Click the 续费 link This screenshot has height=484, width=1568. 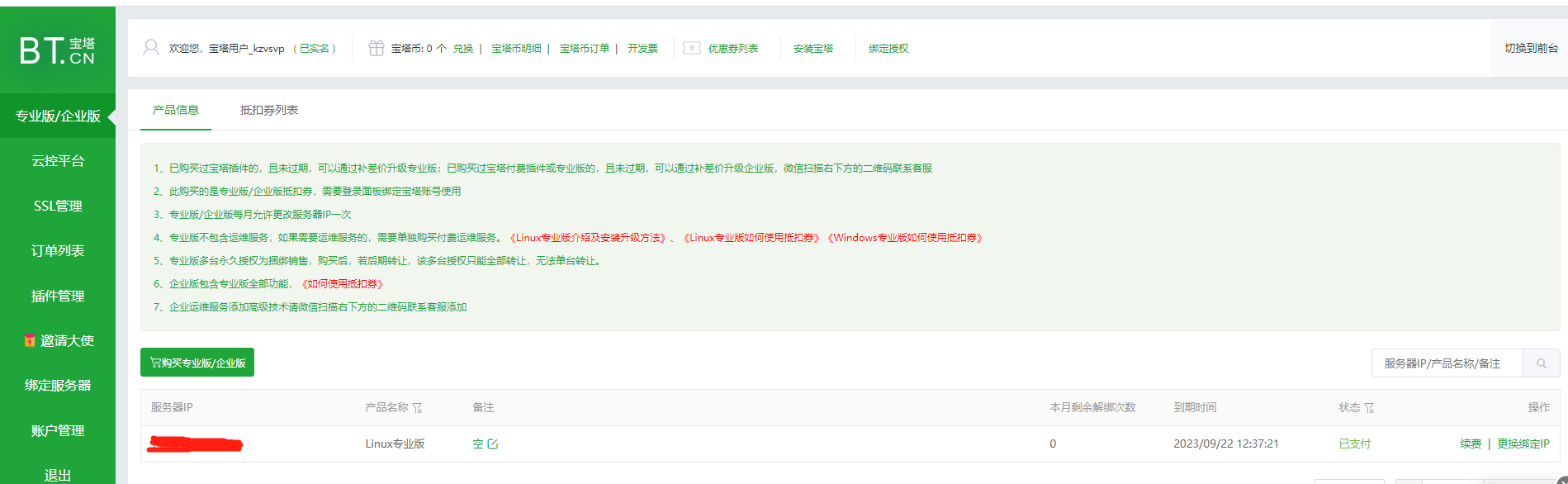pos(1471,444)
